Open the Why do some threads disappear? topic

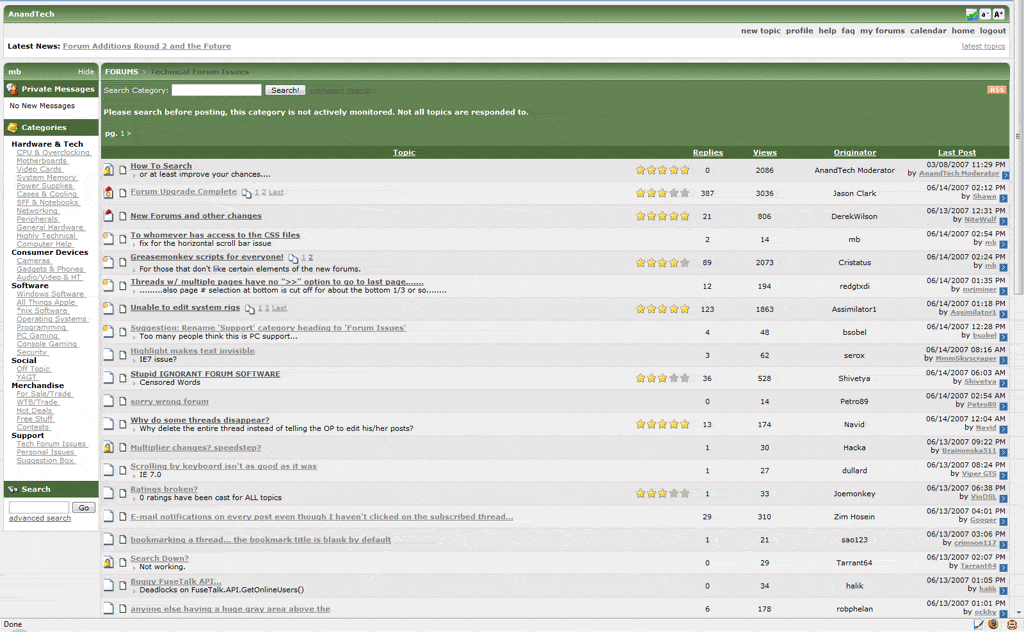[200, 420]
